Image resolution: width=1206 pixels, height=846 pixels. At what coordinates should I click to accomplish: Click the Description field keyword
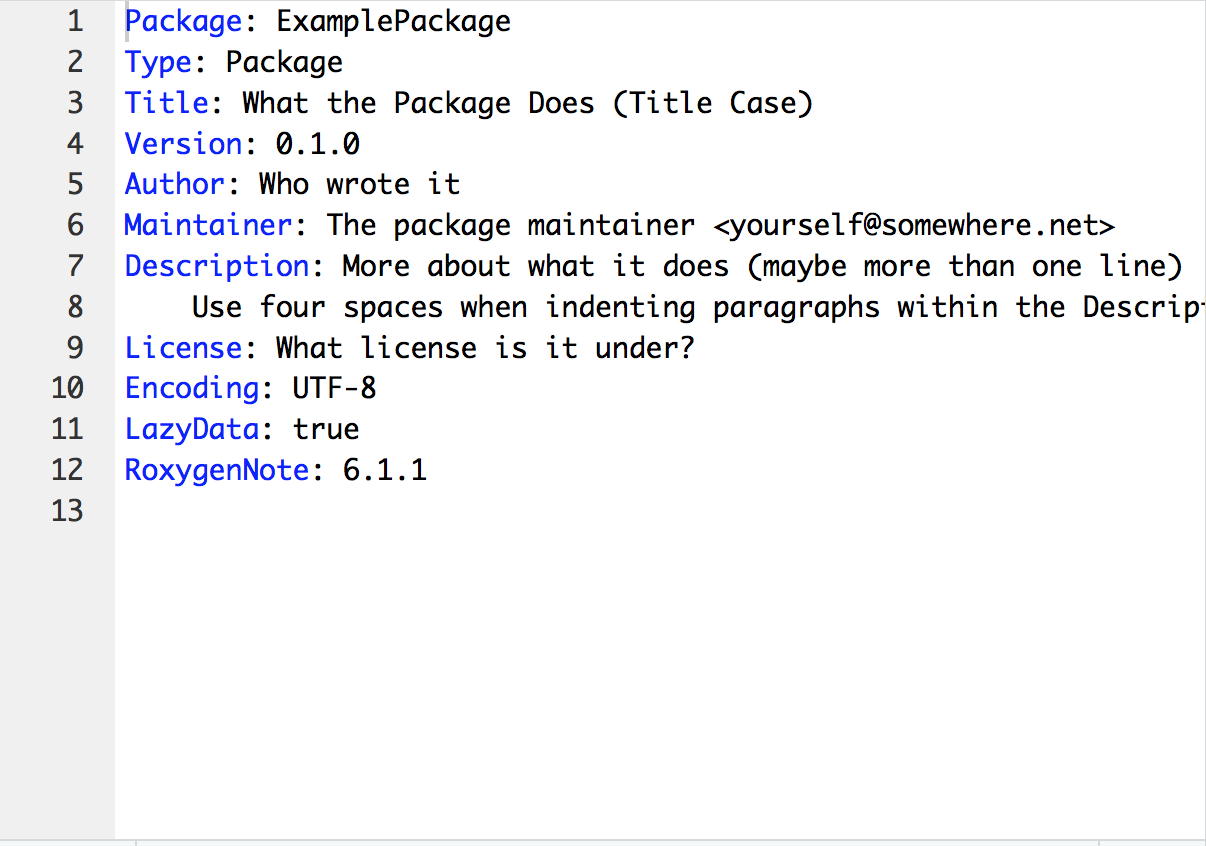(x=217, y=266)
